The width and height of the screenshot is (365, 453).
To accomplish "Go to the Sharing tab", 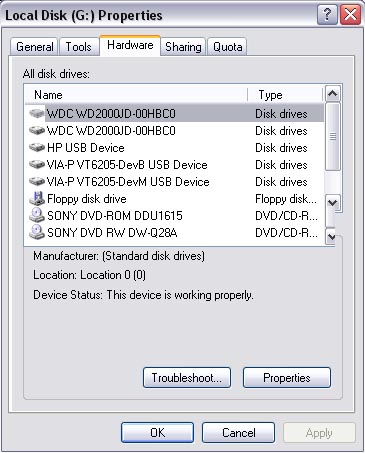I will click(183, 47).
